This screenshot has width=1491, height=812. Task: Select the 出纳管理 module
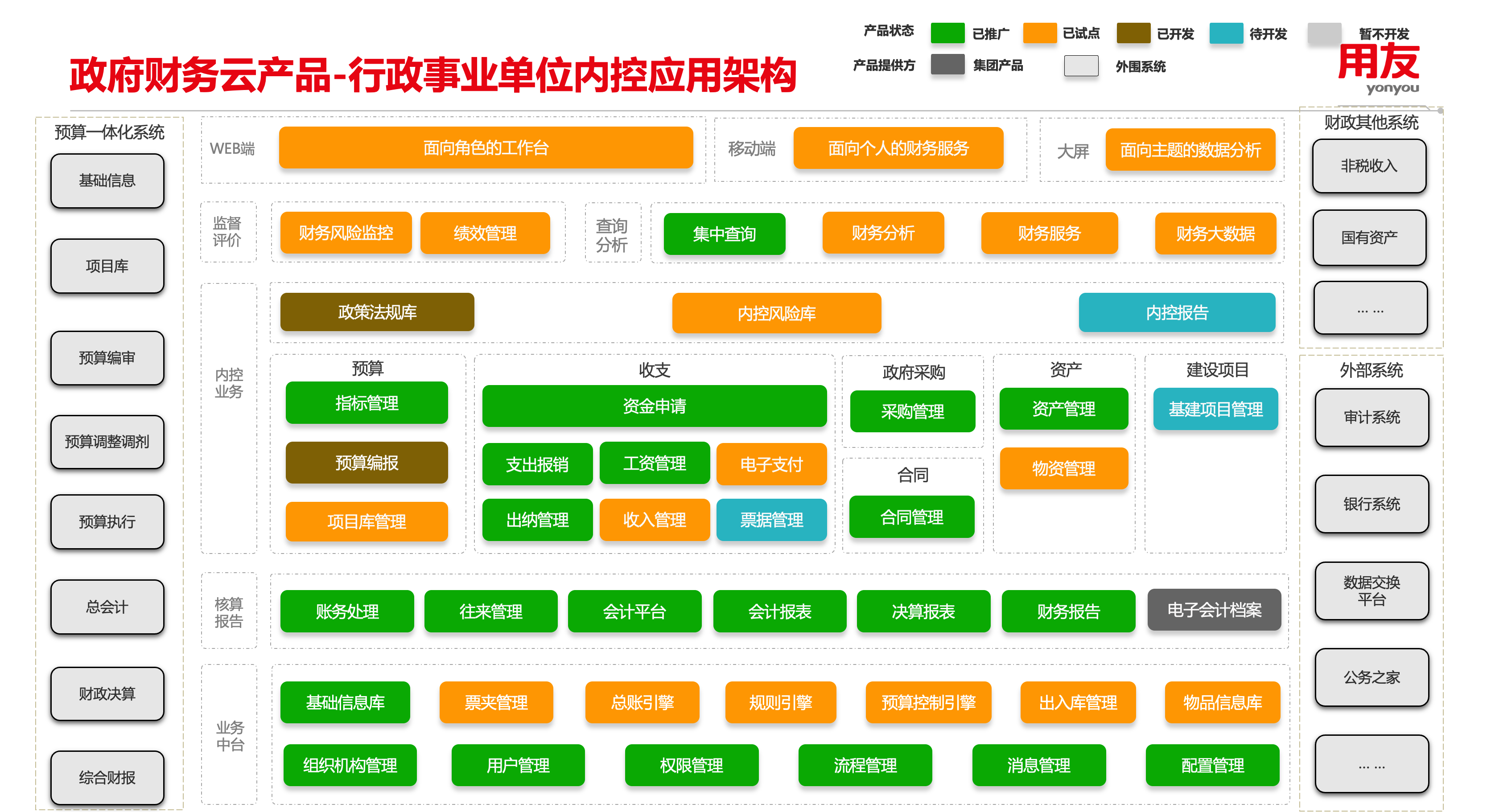pyautogui.click(x=537, y=520)
